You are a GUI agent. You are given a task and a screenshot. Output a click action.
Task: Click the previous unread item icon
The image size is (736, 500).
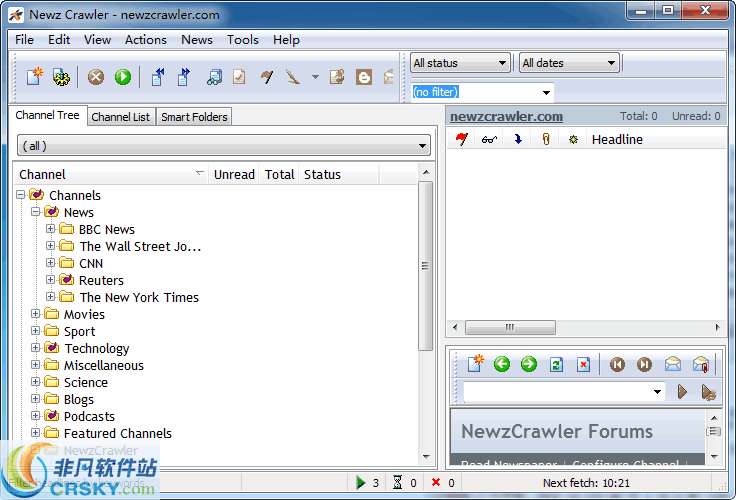pyautogui.click(x=158, y=77)
